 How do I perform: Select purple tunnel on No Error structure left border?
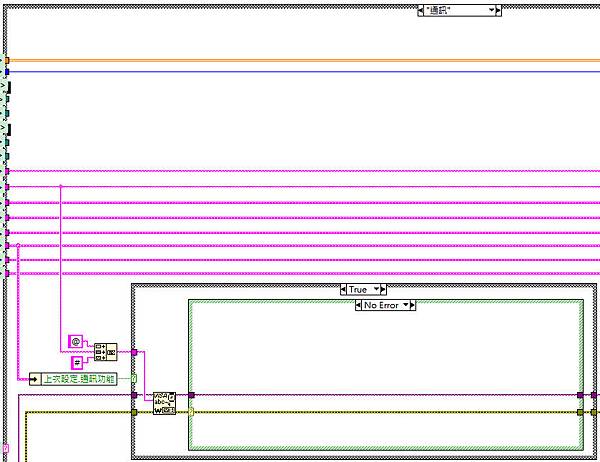click(x=191, y=395)
